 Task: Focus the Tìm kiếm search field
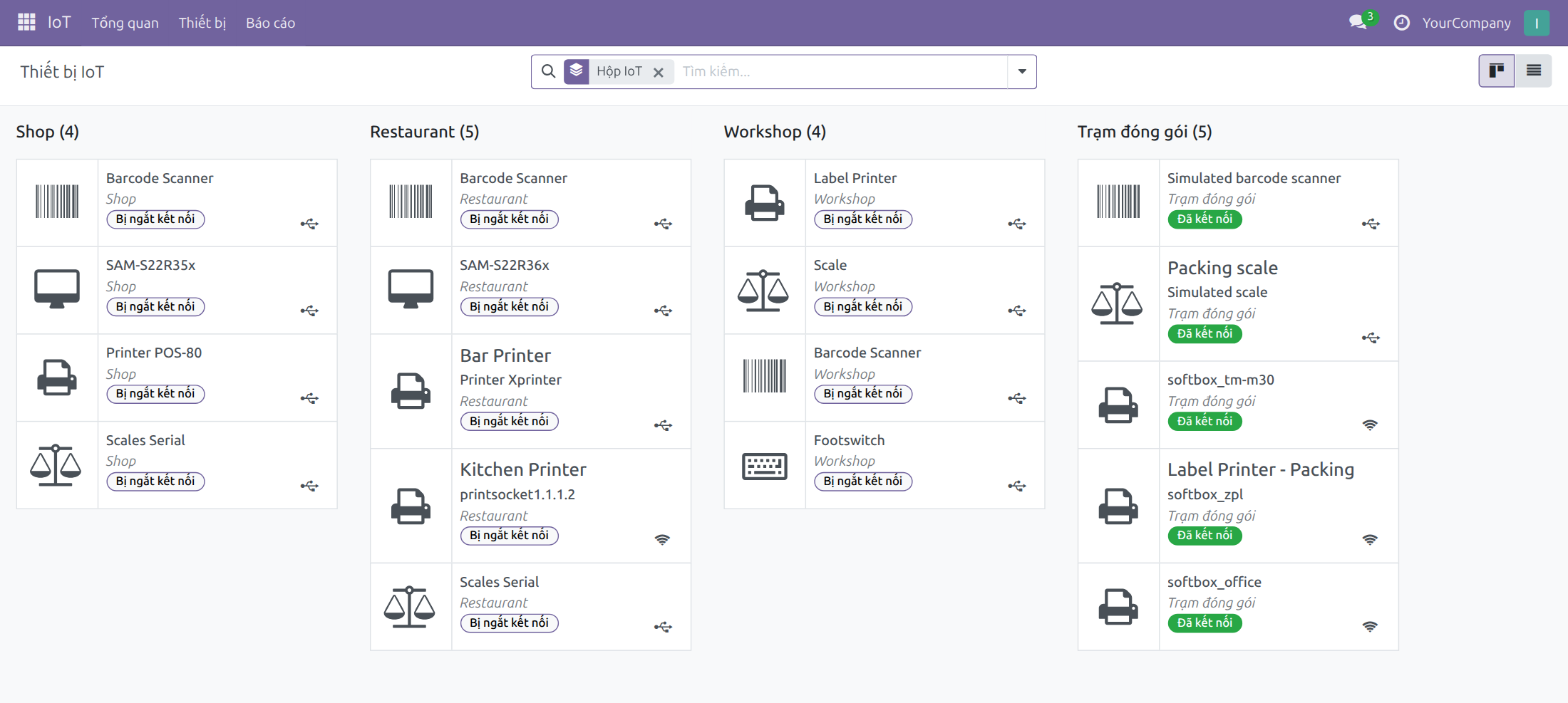point(840,71)
